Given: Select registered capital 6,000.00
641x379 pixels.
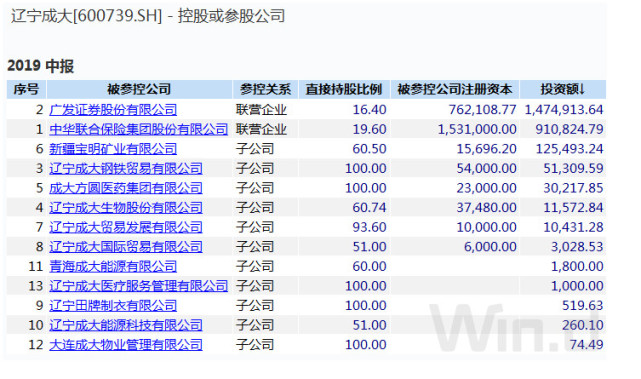Looking at the screenshot, I should point(490,247).
